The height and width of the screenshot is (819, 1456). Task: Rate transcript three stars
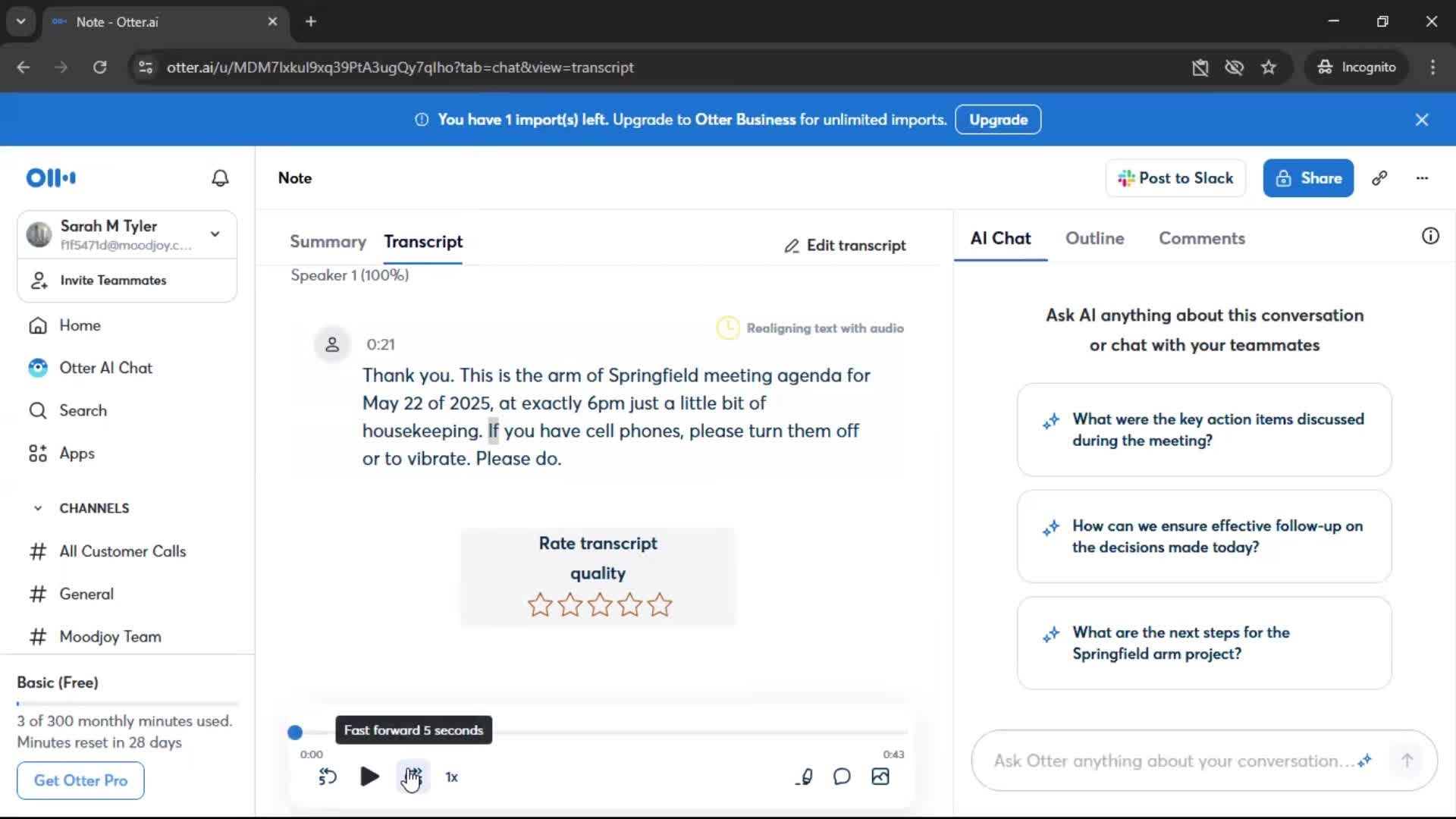(600, 605)
